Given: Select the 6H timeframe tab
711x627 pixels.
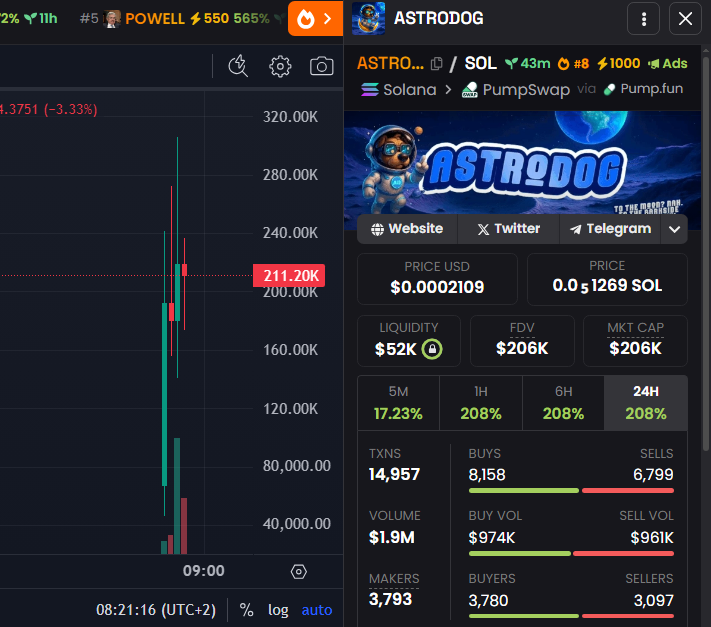Looking at the screenshot, I should coord(563,403).
